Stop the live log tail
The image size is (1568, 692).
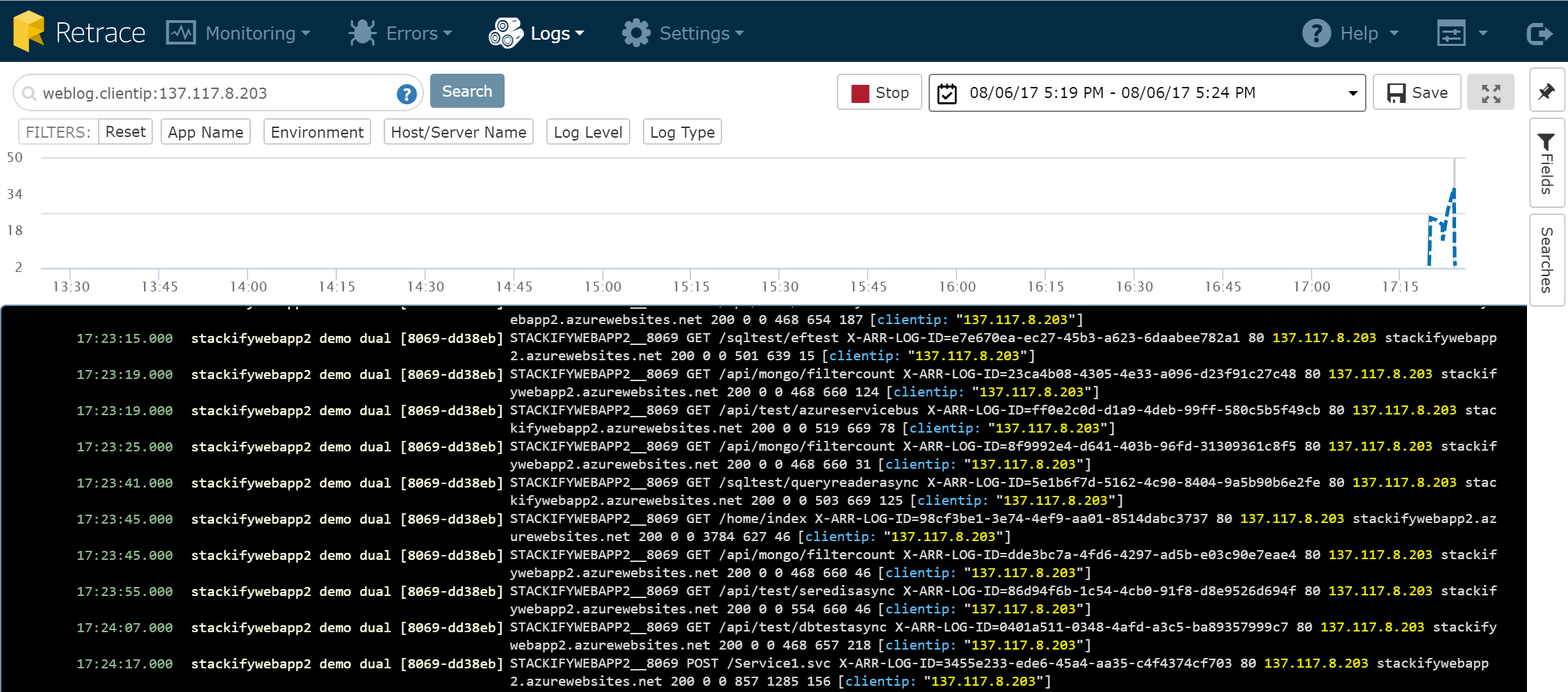879,92
